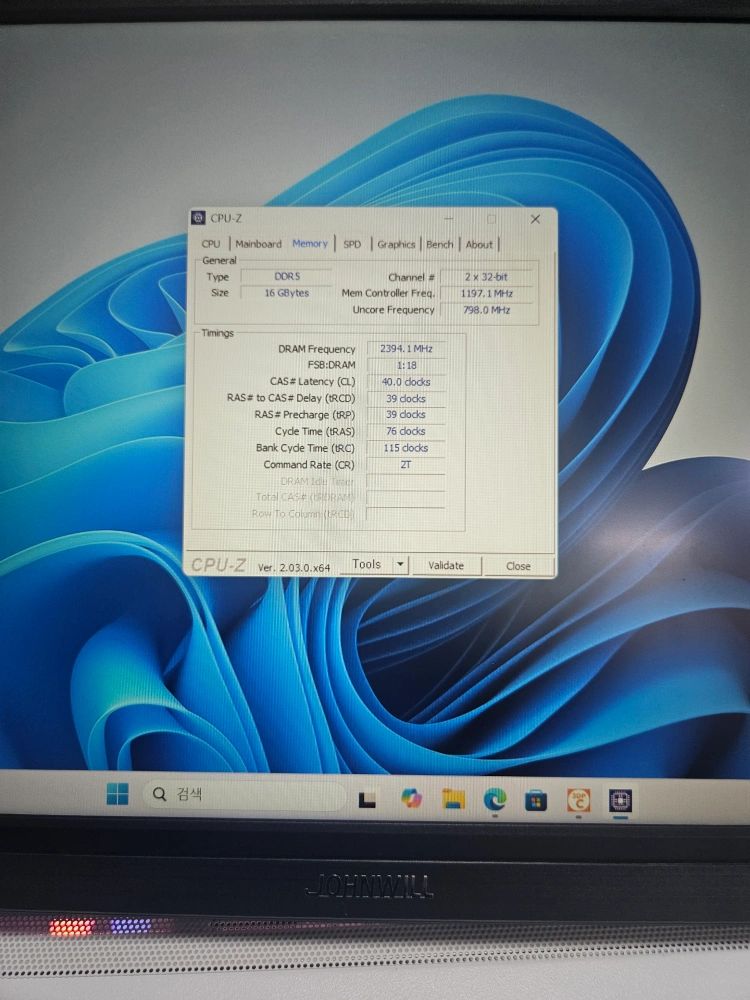The width and height of the screenshot is (750, 1000).
Task: Click the 16 GBytes size value
Action: [x=287, y=293]
